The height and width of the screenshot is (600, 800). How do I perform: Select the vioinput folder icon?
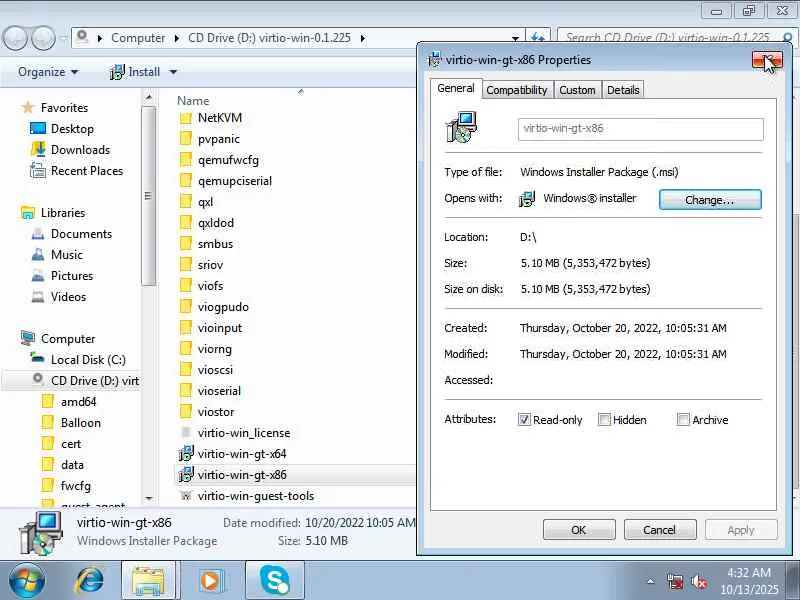(x=186, y=328)
